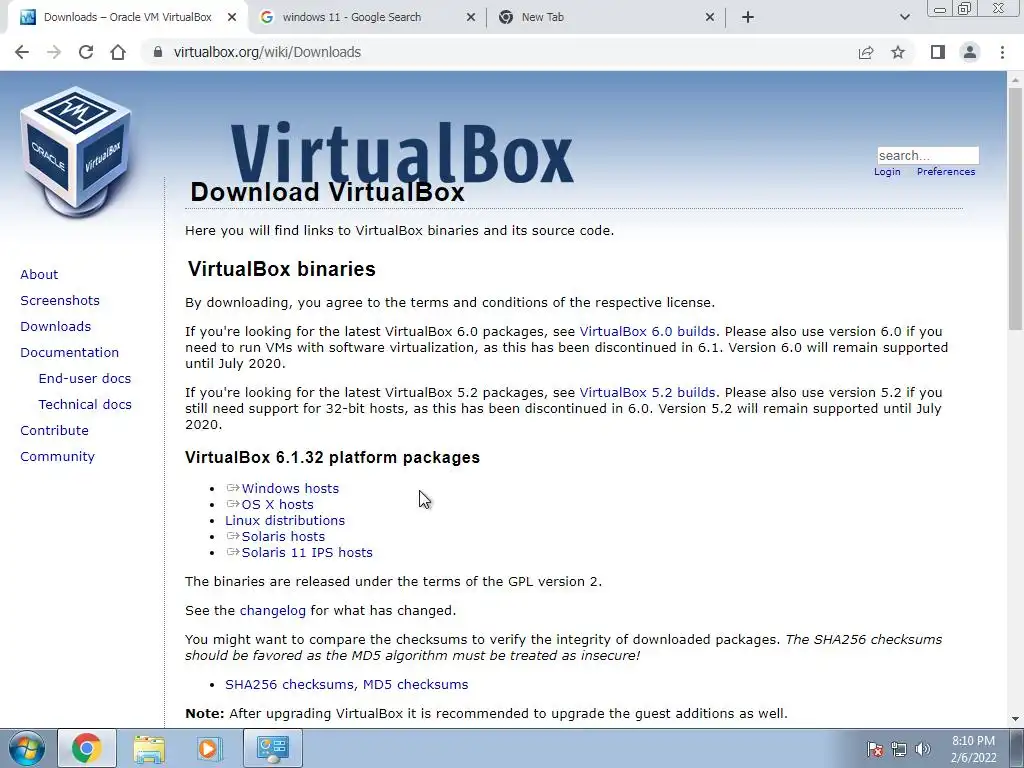Open the Action Center flag icon
The width and height of the screenshot is (1024, 768).
[875, 750]
